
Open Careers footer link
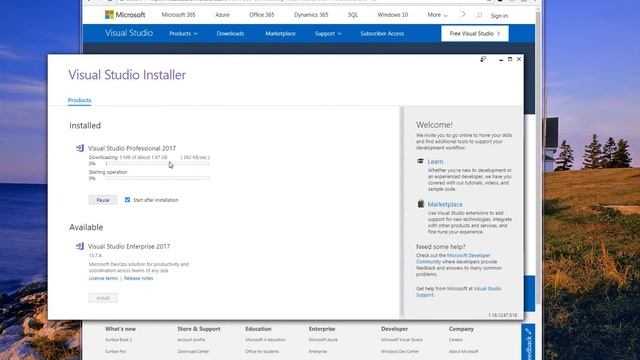456,340
